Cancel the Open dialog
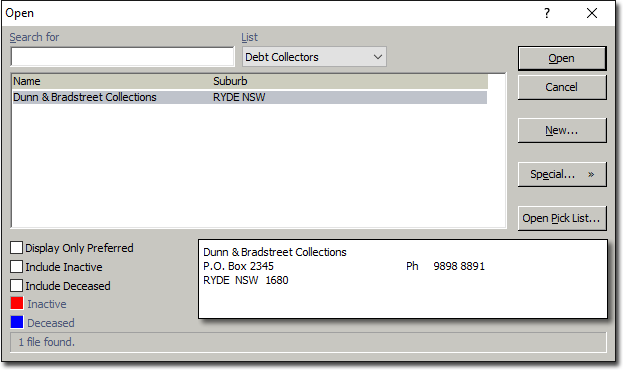 point(562,87)
